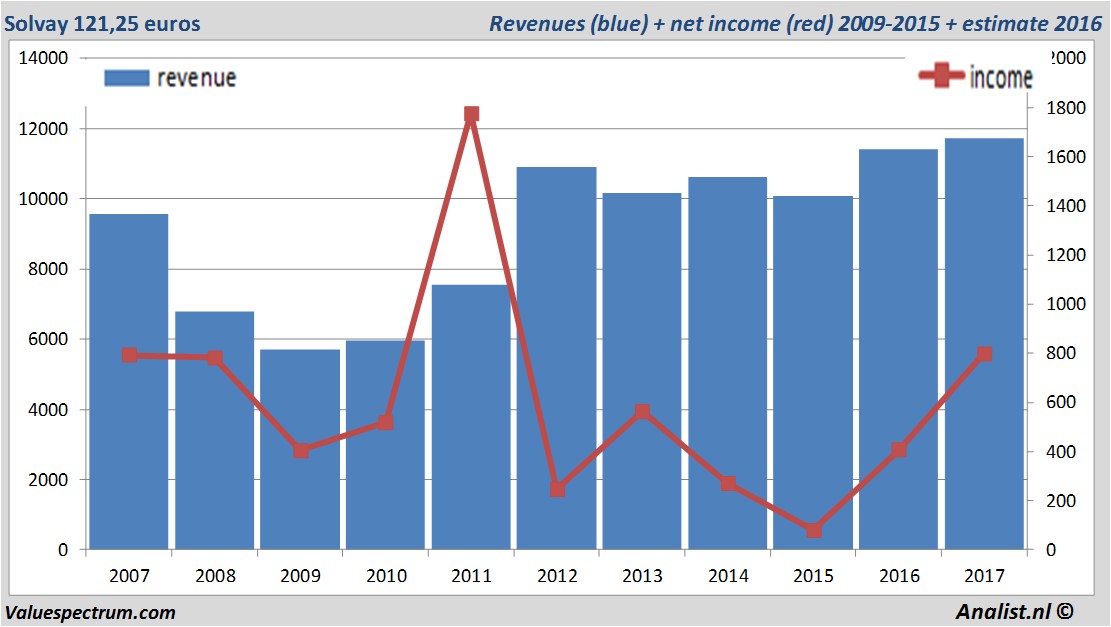Click the Solvay 121,25 euros title

[x=102, y=23]
